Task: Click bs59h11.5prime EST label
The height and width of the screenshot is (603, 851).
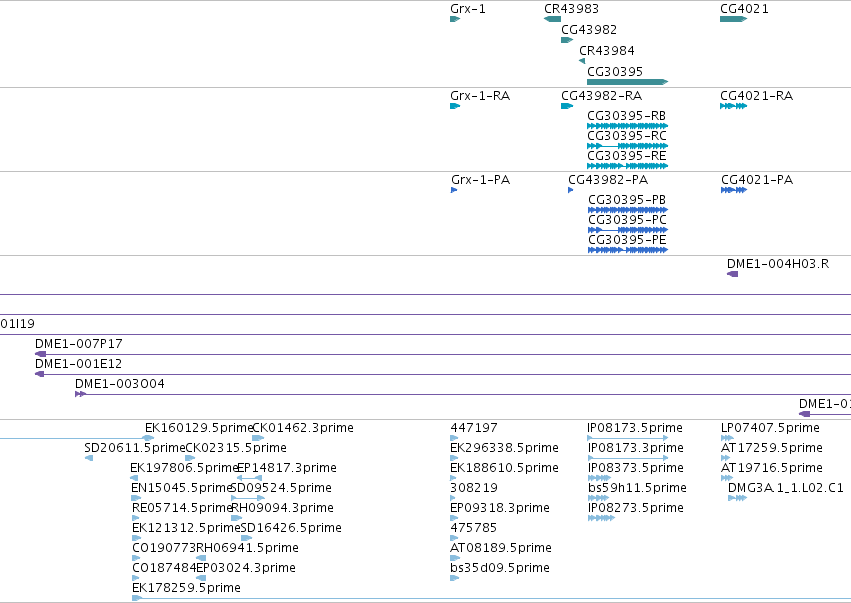Action: coord(637,488)
